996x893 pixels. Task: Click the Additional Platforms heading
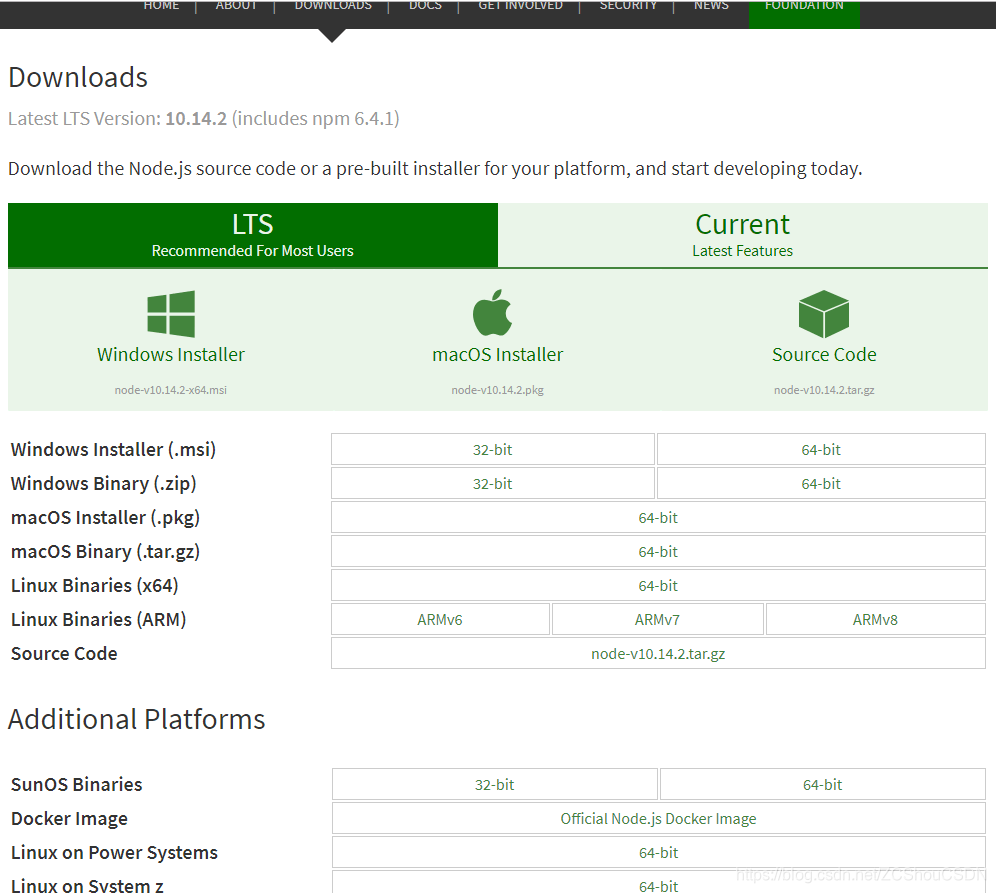coord(137,720)
